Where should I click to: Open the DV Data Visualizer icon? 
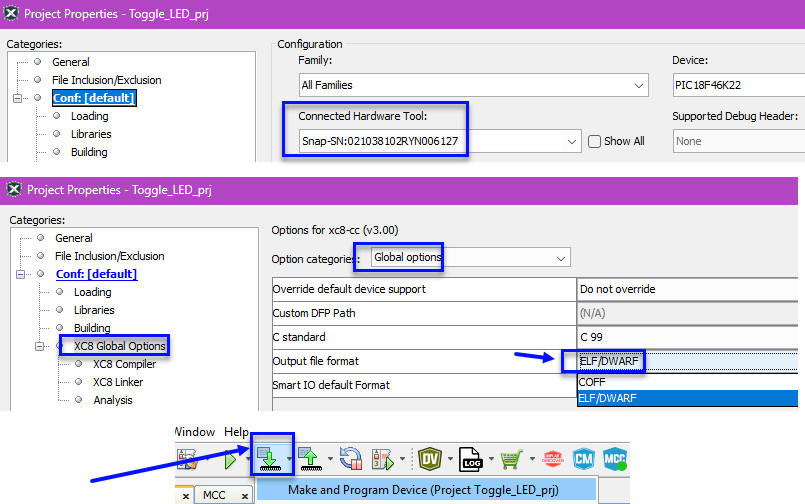[x=430, y=460]
